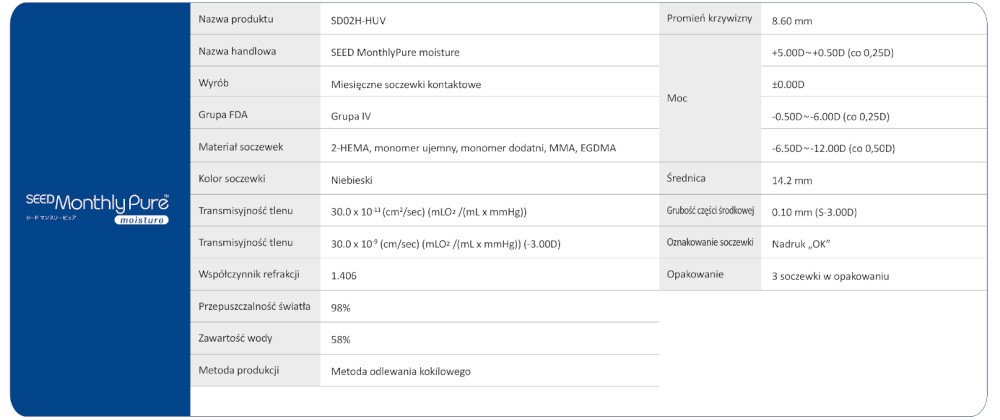Click the 'Grupa FDA' label
Image resolution: width=1000 pixels, height=420 pixels.
point(222,115)
